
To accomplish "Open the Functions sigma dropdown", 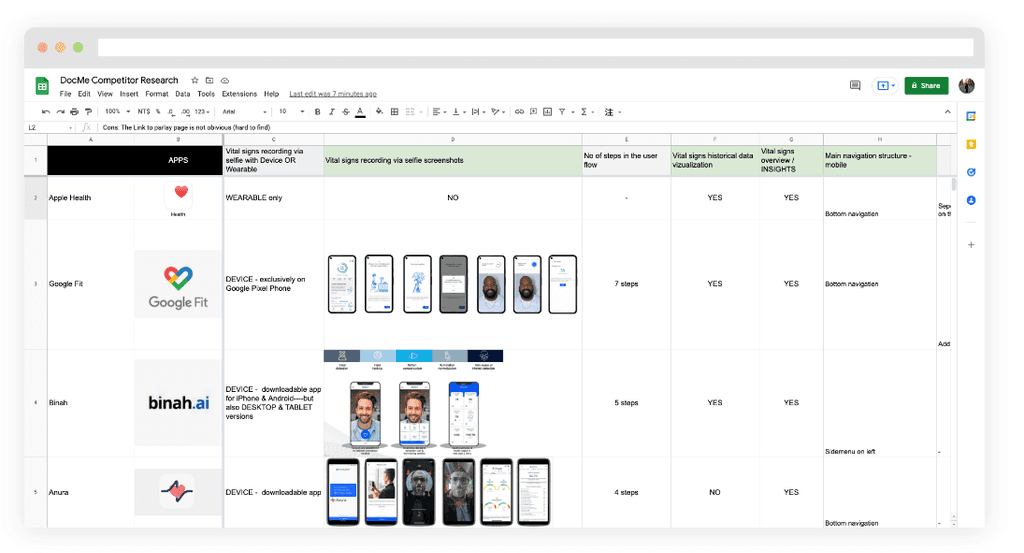I will pos(587,112).
